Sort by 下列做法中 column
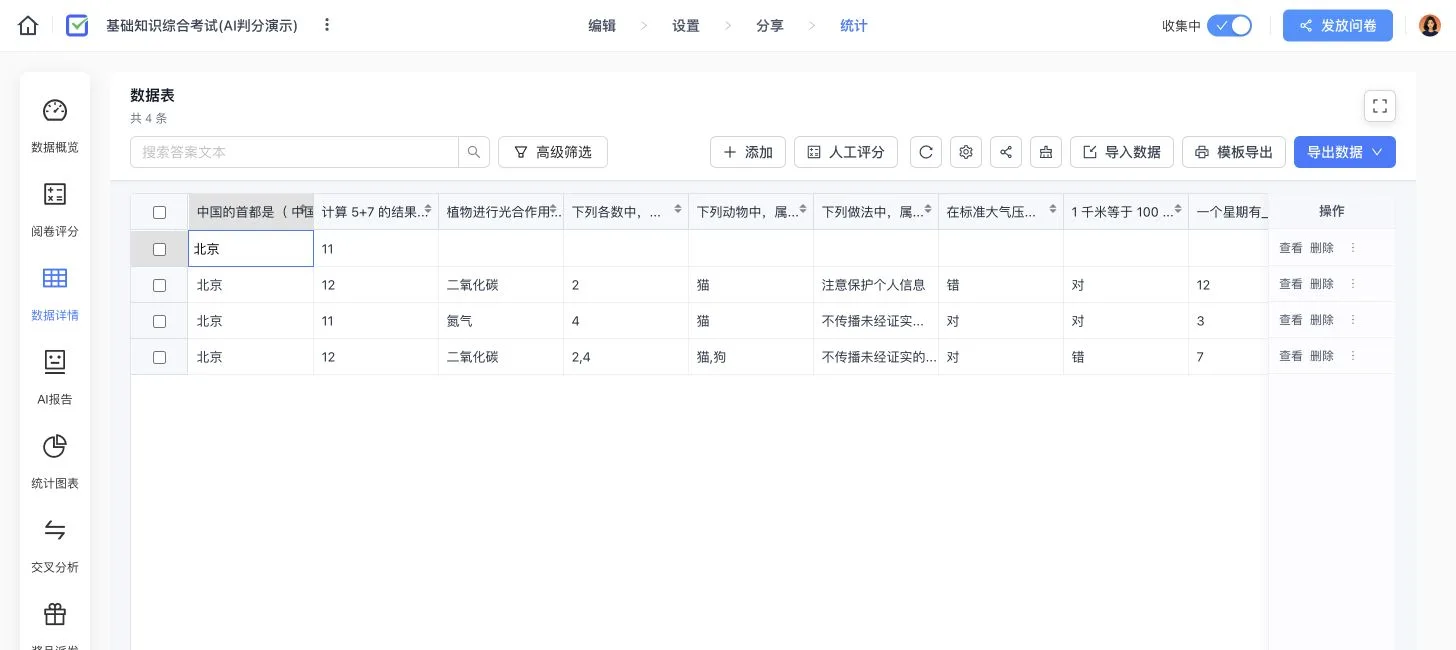This screenshot has width=1456, height=650. (x=928, y=210)
